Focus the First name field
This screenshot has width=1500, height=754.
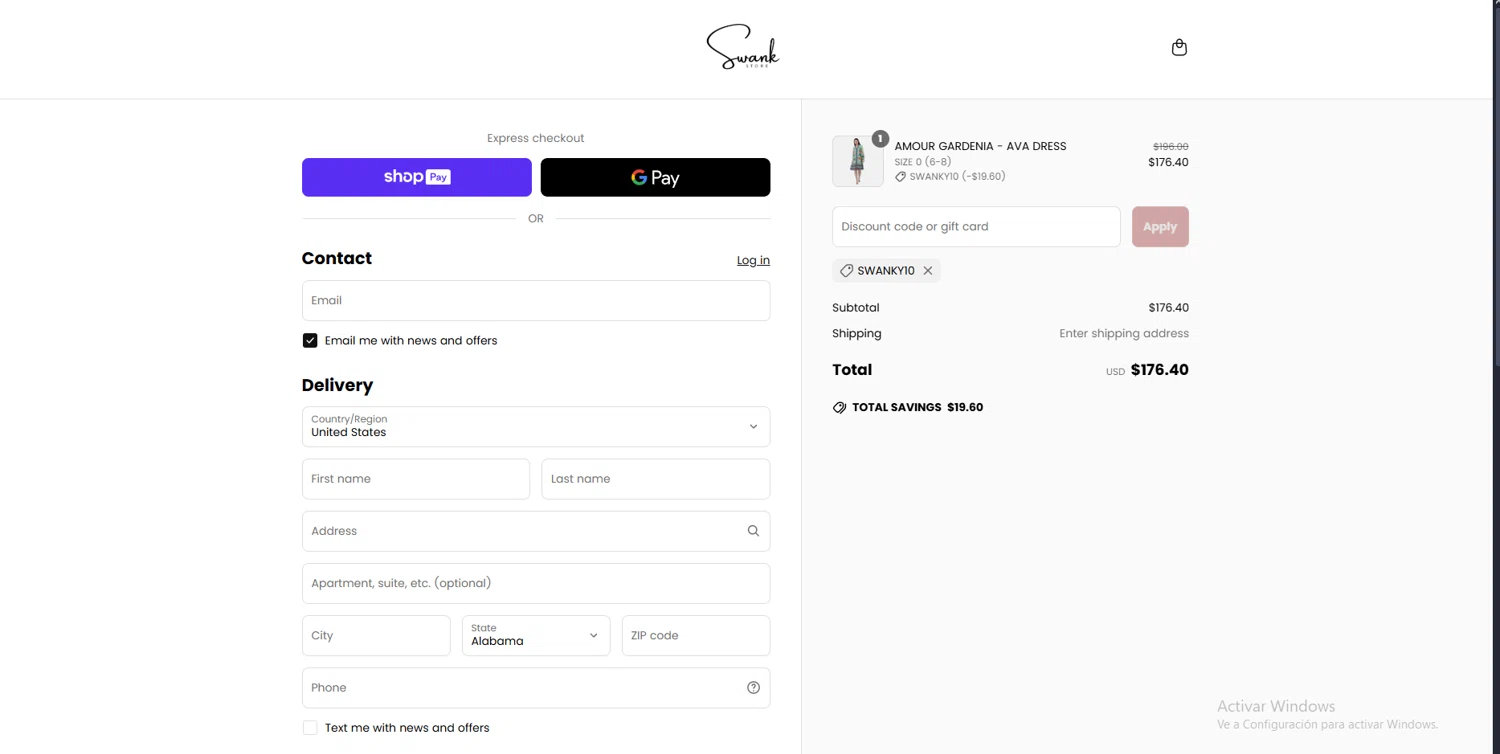pyautogui.click(x=416, y=479)
